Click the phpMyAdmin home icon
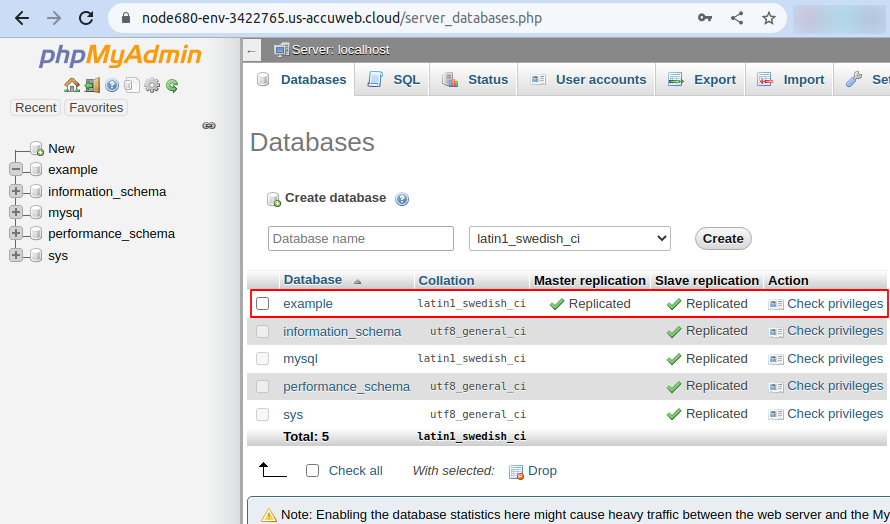The height and width of the screenshot is (524, 890). (71, 86)
